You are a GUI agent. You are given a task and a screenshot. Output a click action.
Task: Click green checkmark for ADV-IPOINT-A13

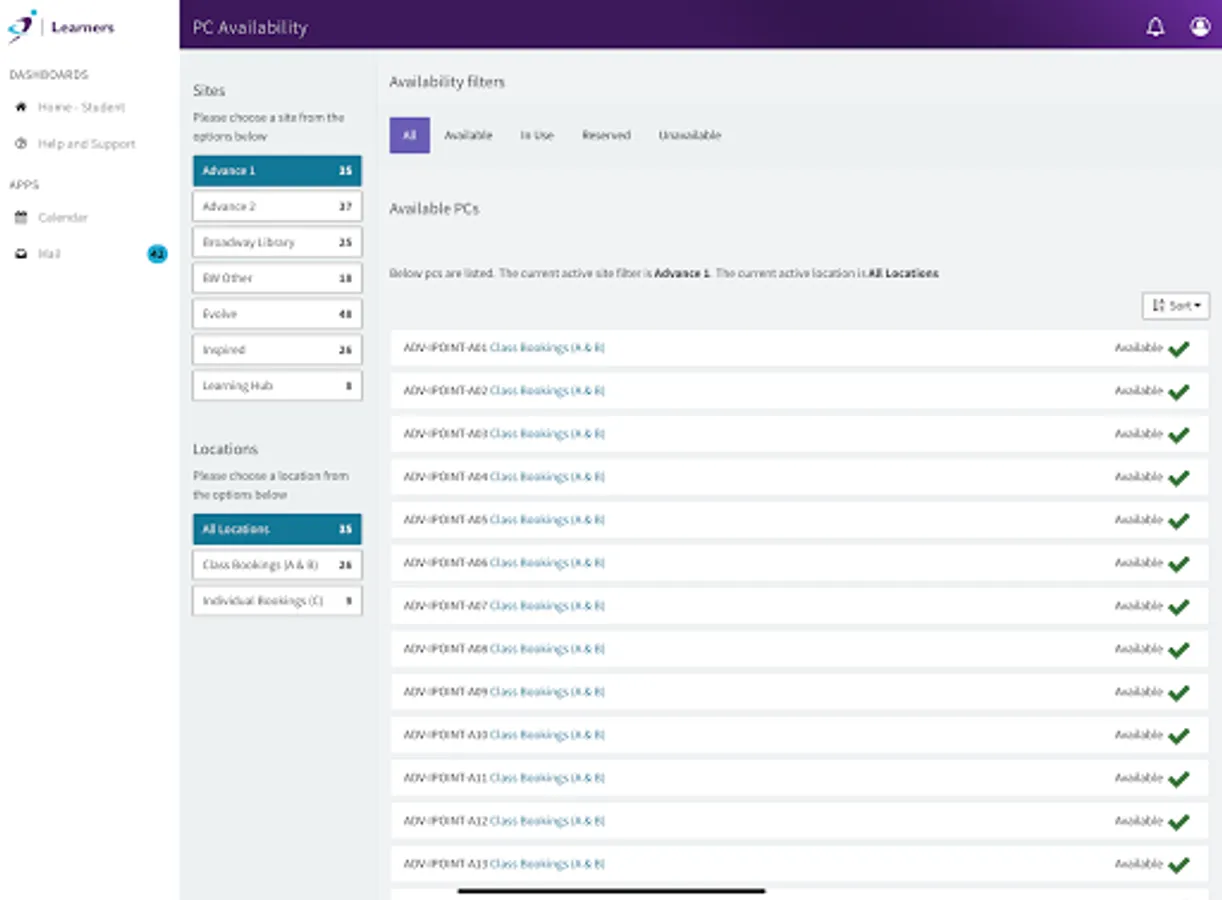click(x=1179, y=864)
